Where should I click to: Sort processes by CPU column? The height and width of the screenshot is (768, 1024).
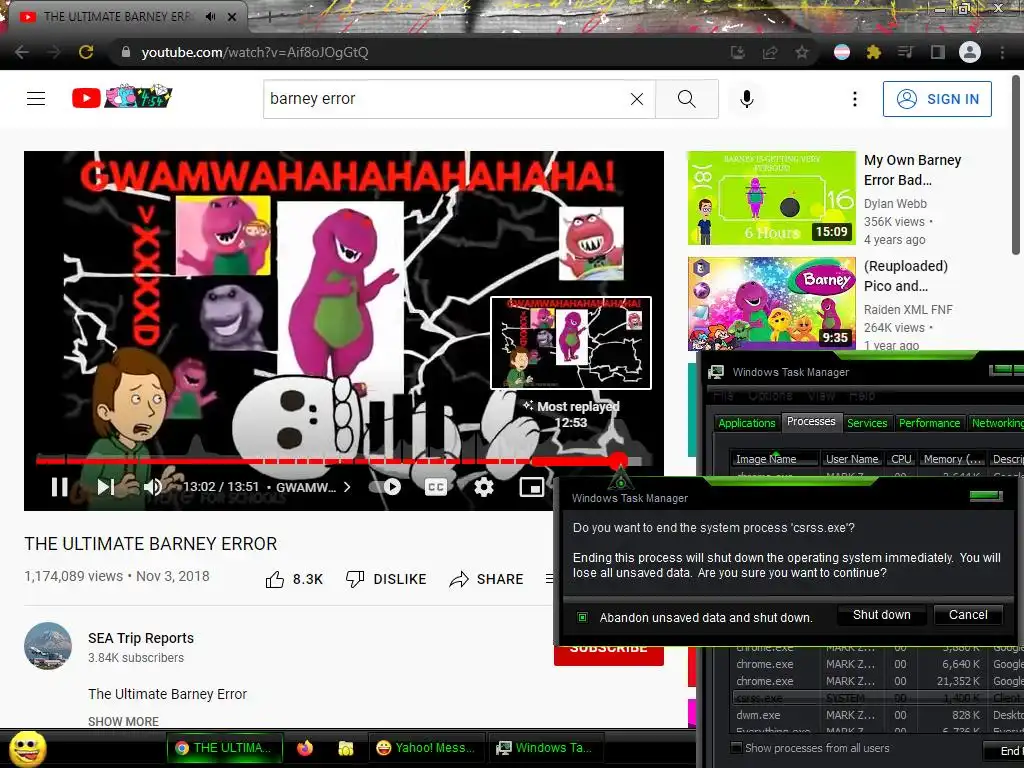coord(901,459)
